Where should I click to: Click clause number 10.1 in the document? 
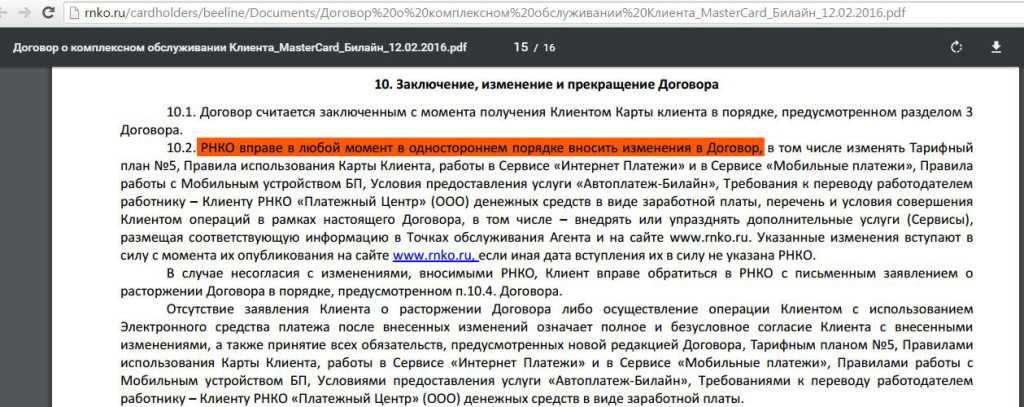pos(182,112)
